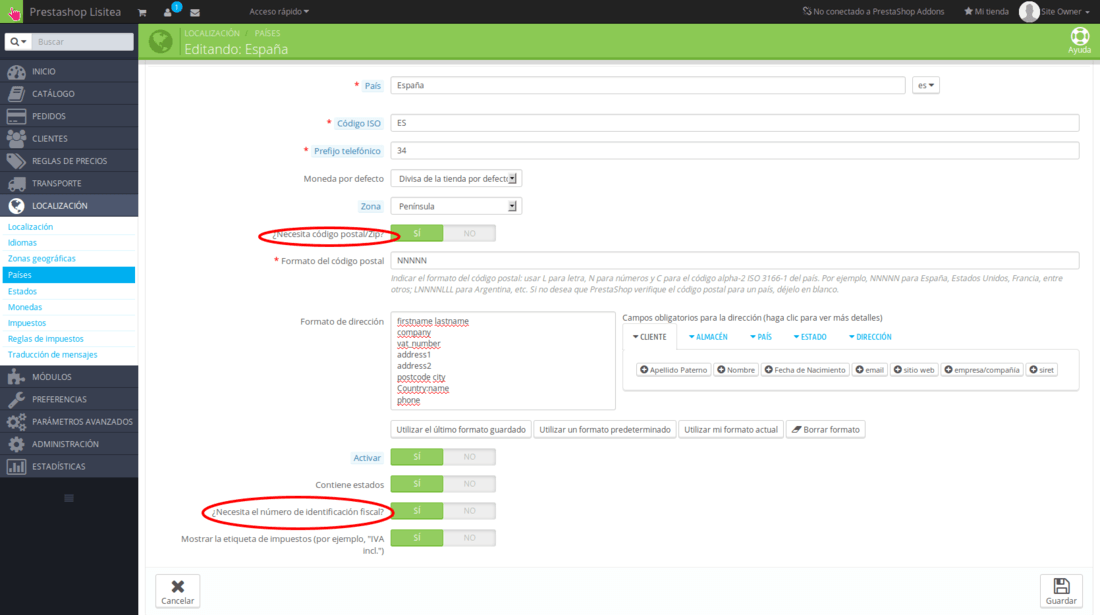The image size is (1100, 615).
Task: Click the Reglas de Precios tag icon
Action: pyautogui.click(x=16, y=161)
